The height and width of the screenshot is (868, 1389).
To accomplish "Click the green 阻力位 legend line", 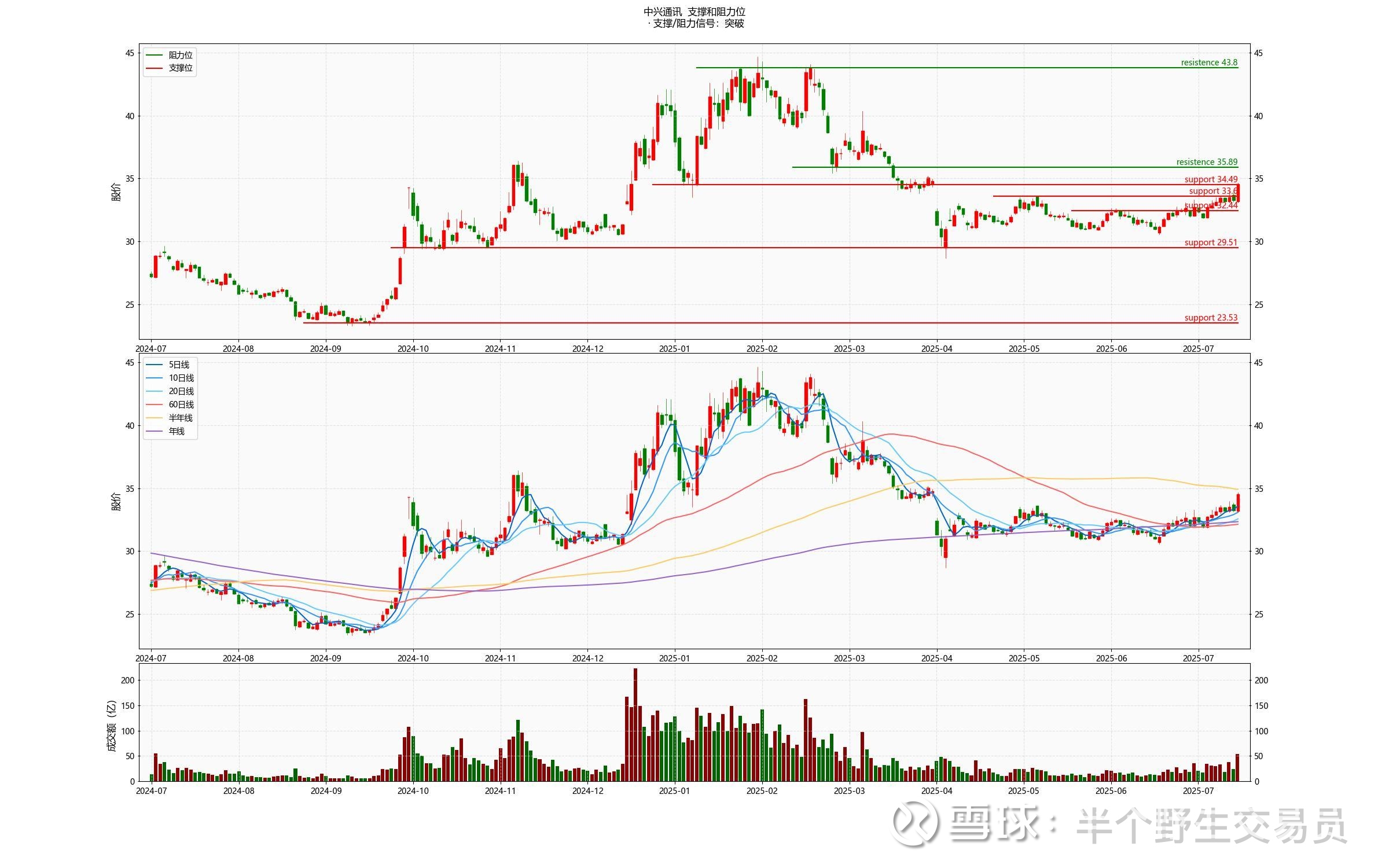I will tap(155, 55).
